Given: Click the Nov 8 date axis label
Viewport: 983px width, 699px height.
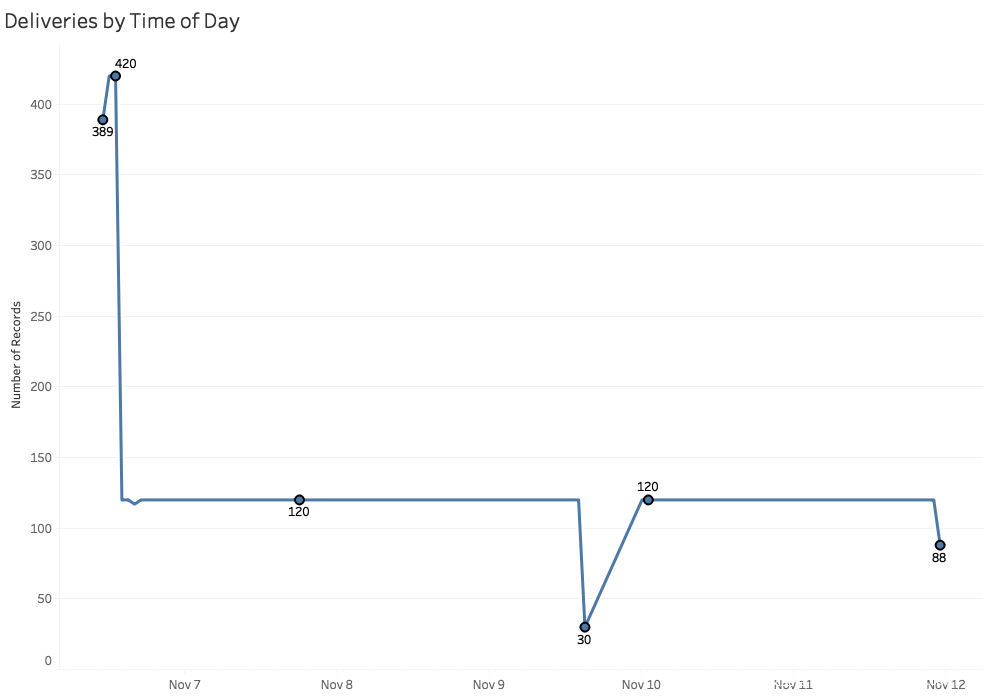Looking at the screenshot, I should coord(337,685).
